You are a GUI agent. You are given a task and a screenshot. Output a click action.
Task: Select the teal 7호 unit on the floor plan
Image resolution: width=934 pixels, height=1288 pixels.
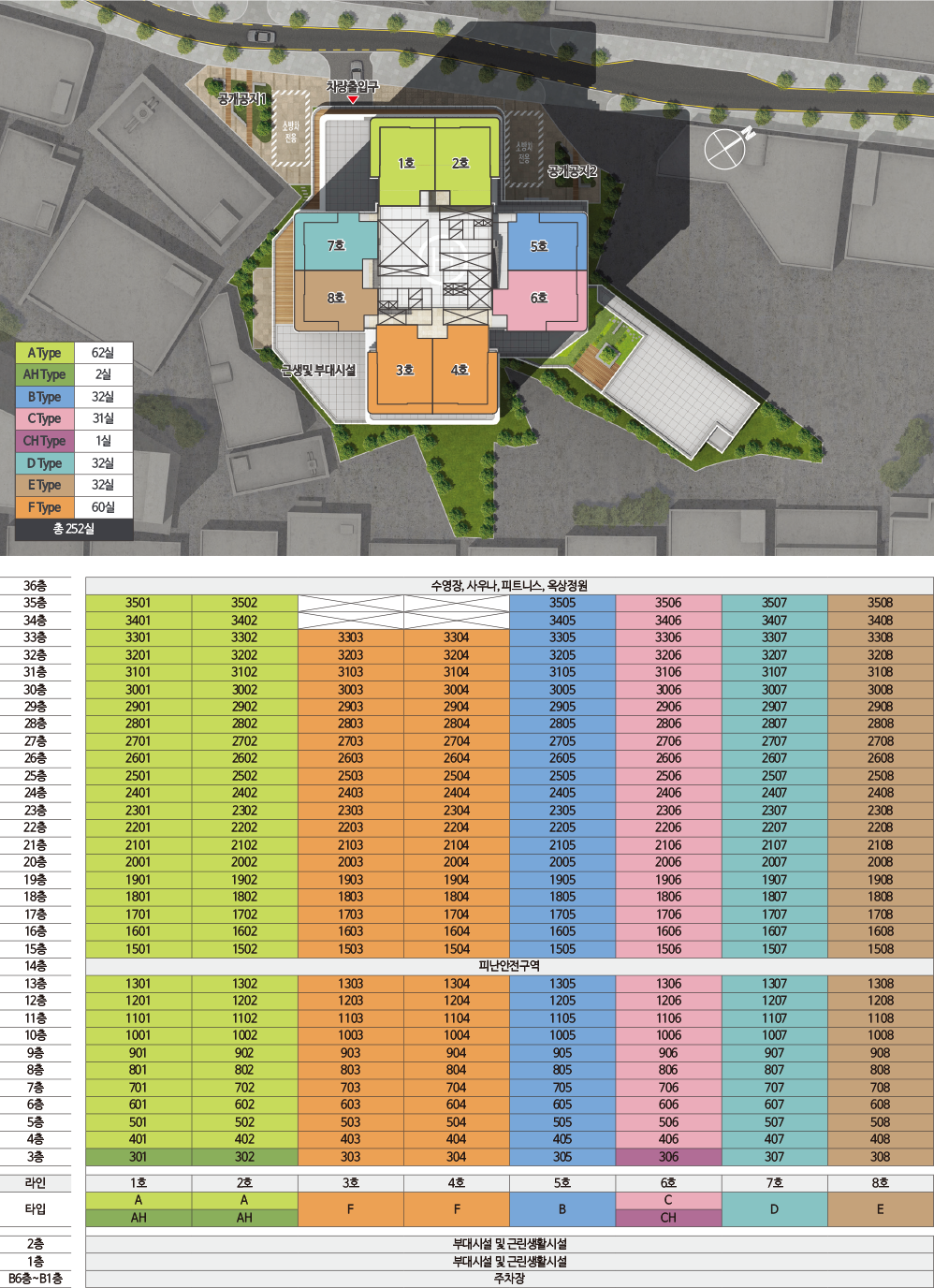(x=336, y=245)
